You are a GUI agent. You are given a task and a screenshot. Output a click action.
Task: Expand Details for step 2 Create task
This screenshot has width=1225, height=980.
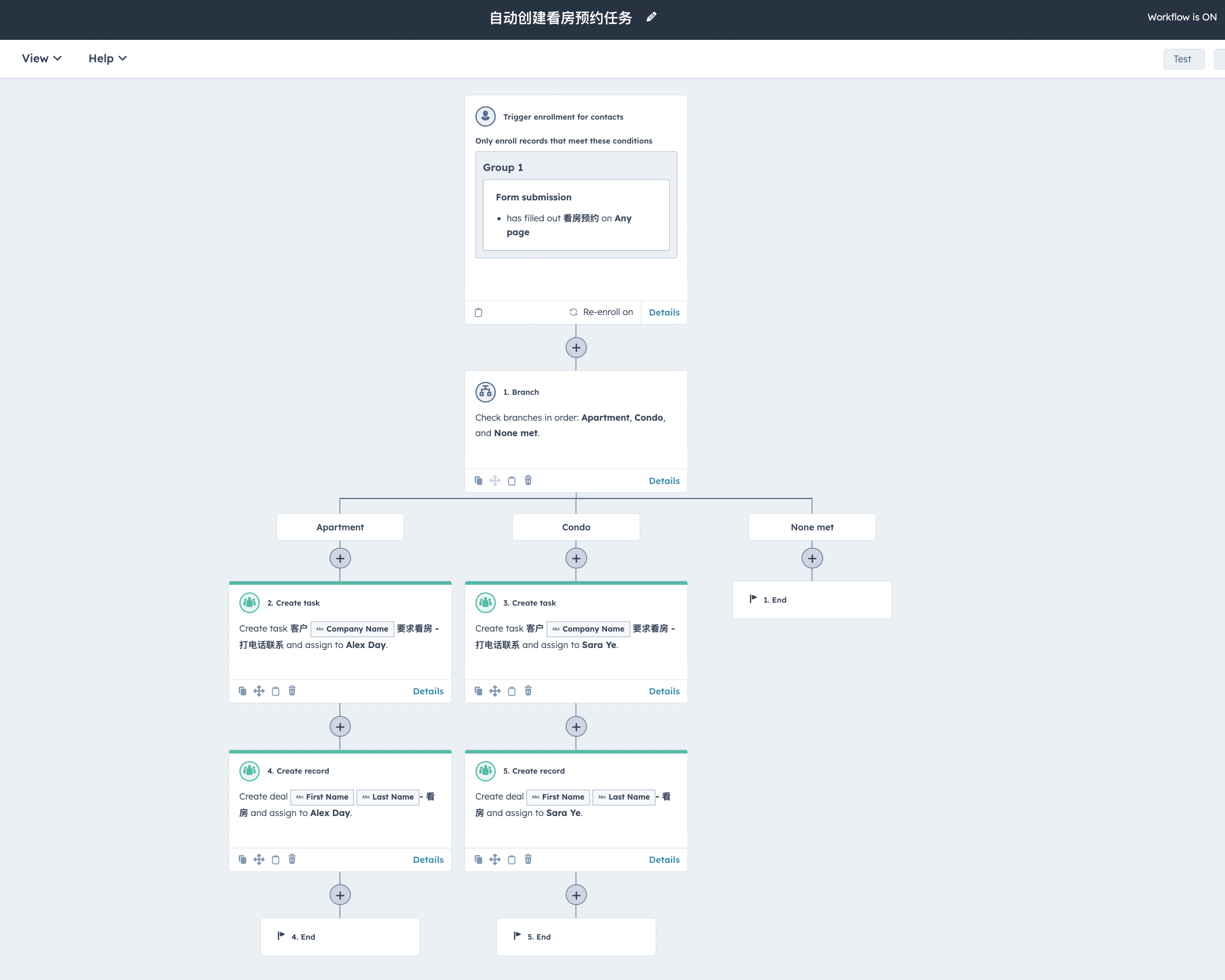[428, 691]
